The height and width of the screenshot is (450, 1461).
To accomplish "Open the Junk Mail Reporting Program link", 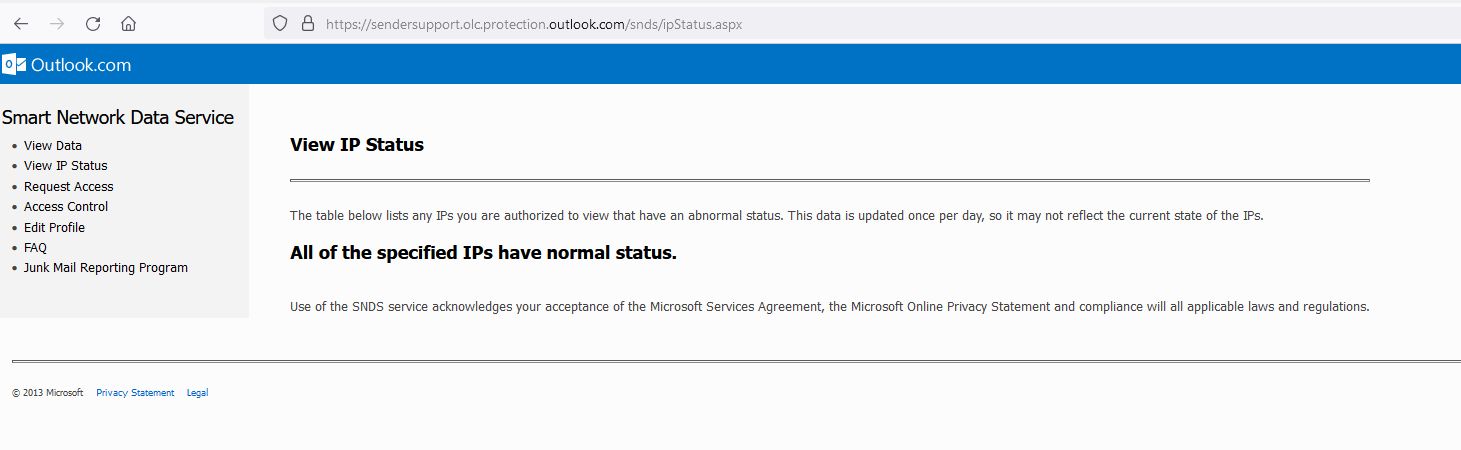I will click(x=105, y=268).
